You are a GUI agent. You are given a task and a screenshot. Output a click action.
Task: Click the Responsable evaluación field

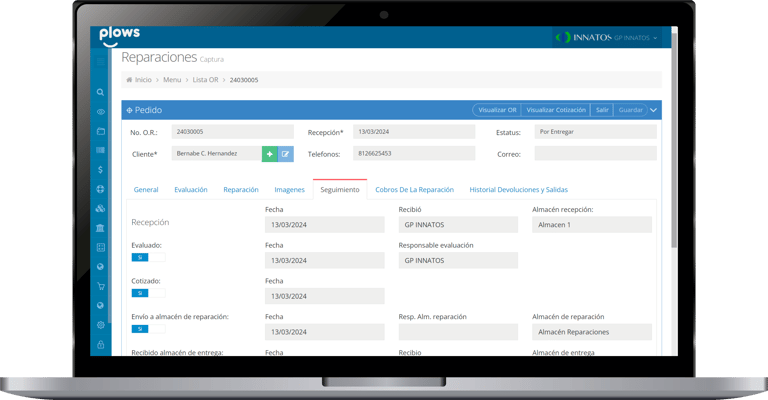tap(458, 260)
